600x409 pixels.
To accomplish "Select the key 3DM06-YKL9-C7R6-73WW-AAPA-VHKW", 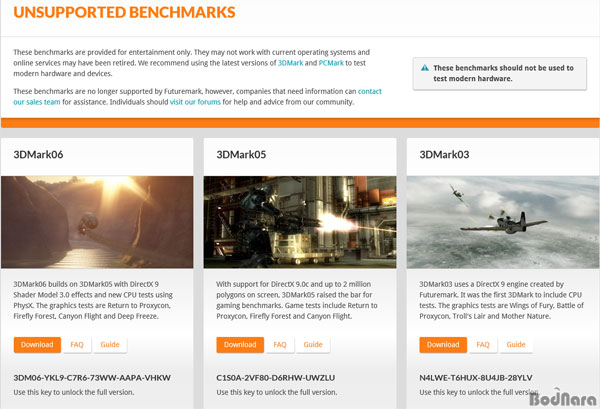I will pos(92,378).
